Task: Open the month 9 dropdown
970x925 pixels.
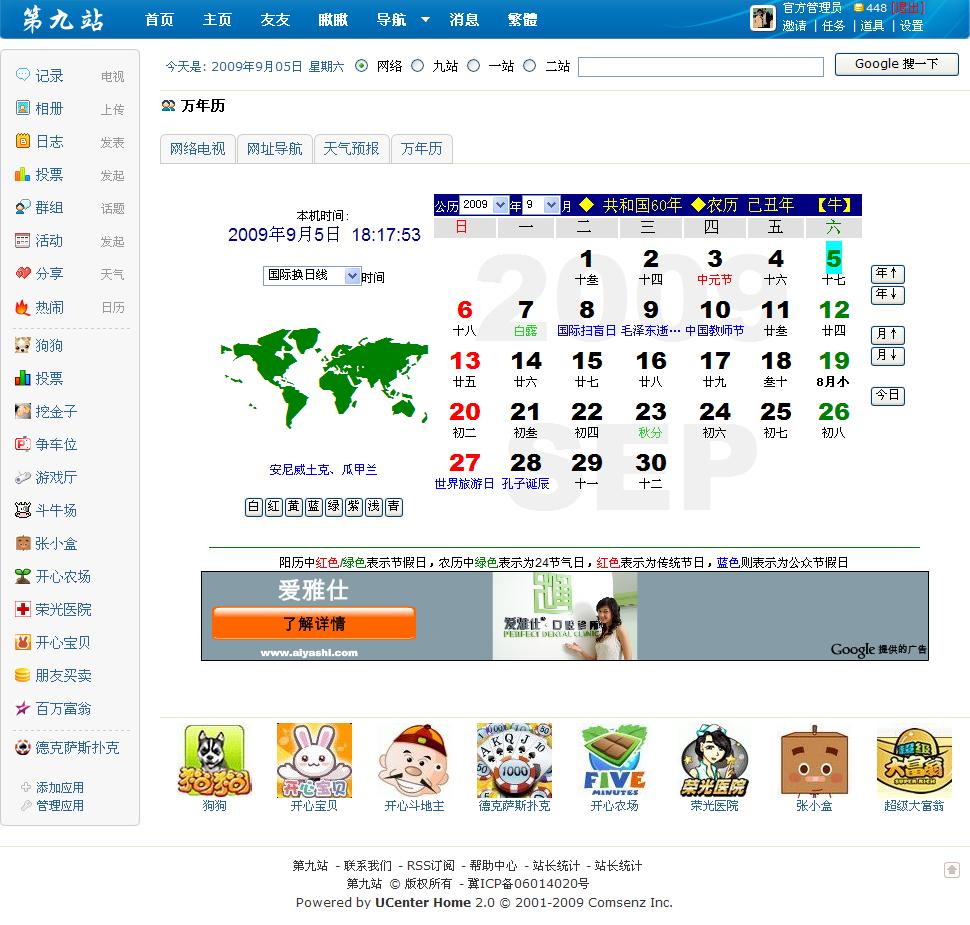Action: click(x=541, y=204)
